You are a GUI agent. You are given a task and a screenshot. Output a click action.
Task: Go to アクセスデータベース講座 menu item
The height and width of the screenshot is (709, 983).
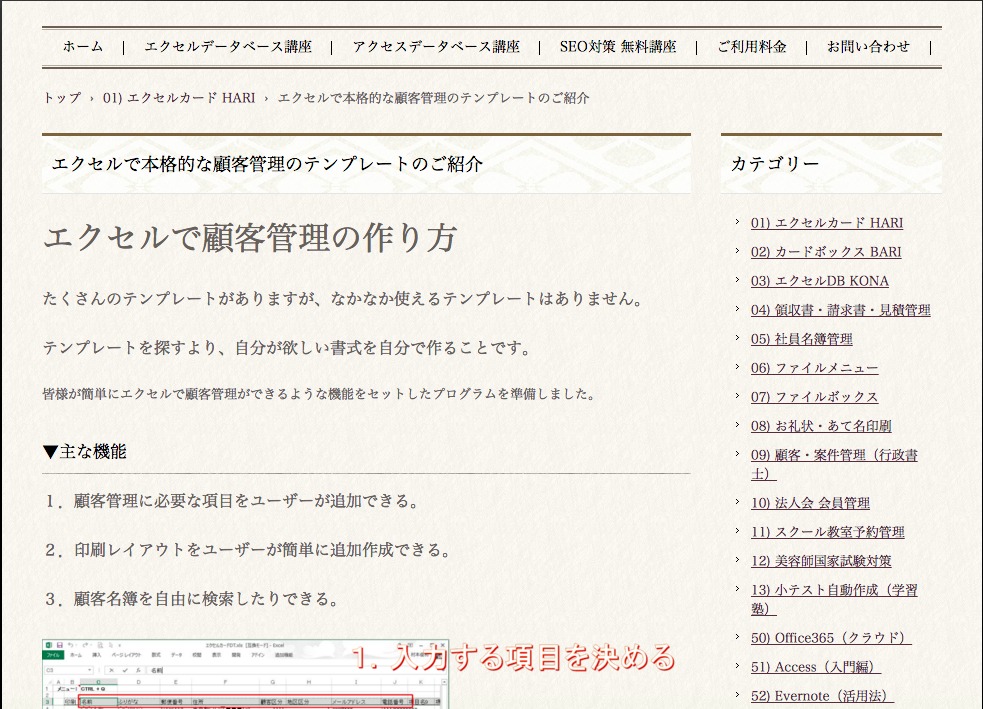click(x=435, y=46)
